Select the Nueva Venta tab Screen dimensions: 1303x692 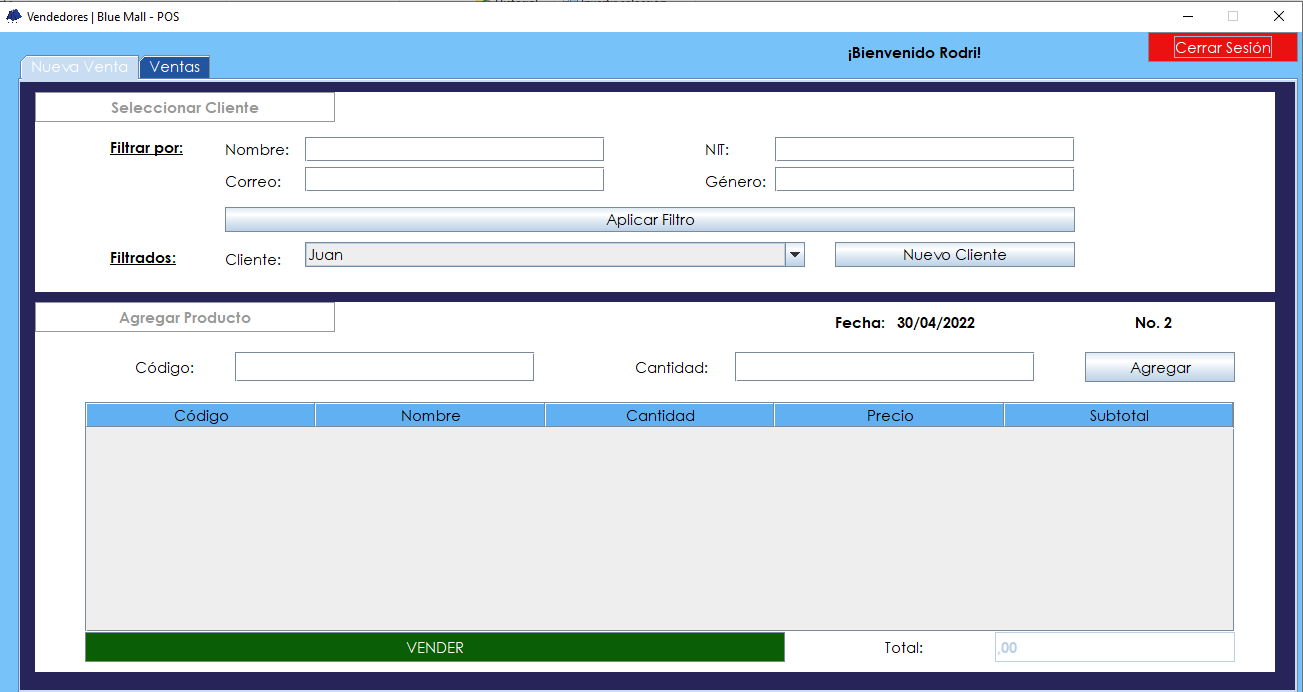tap(80, 67)
